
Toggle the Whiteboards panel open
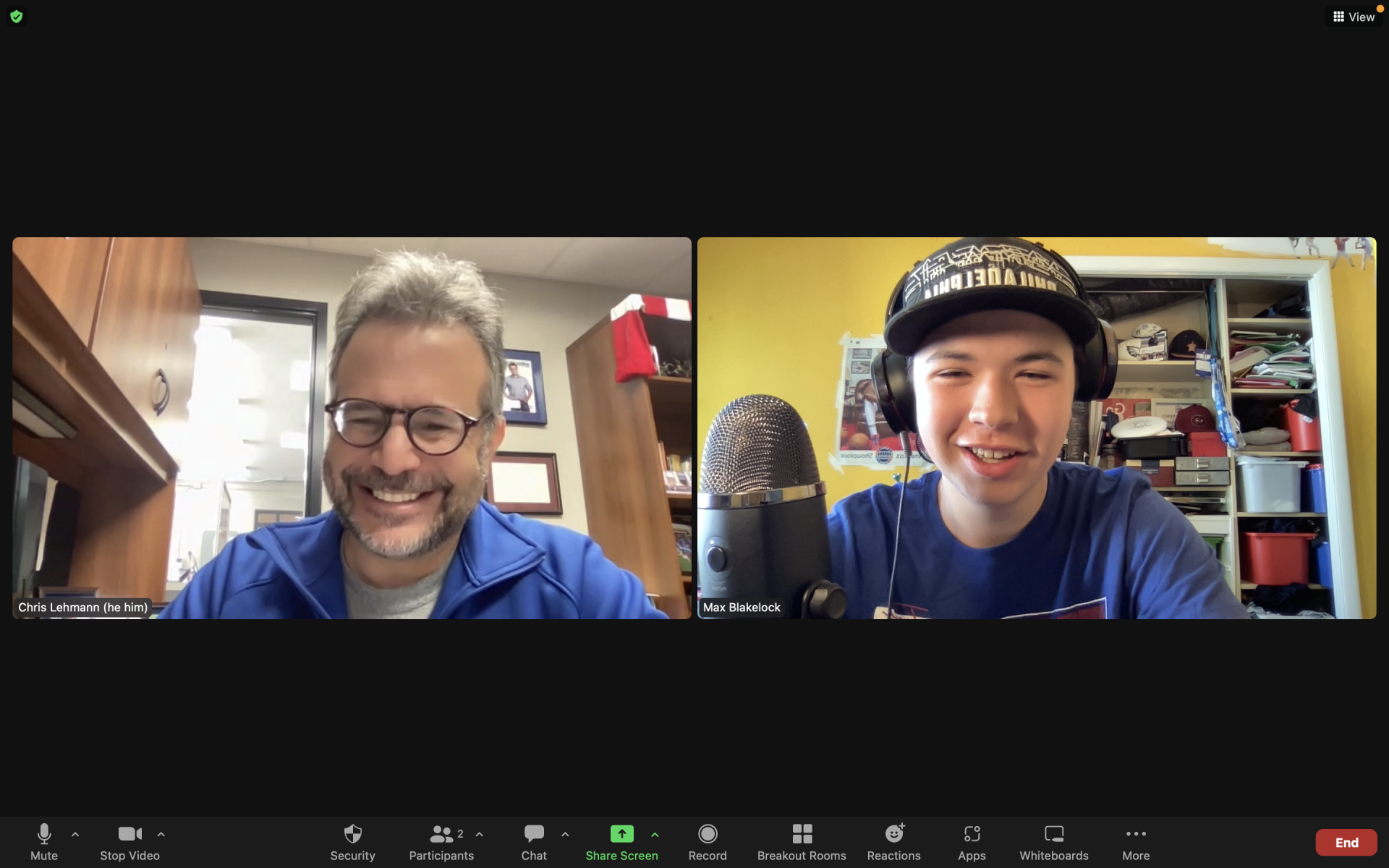pyautogui.click(x=1053, y=841)
